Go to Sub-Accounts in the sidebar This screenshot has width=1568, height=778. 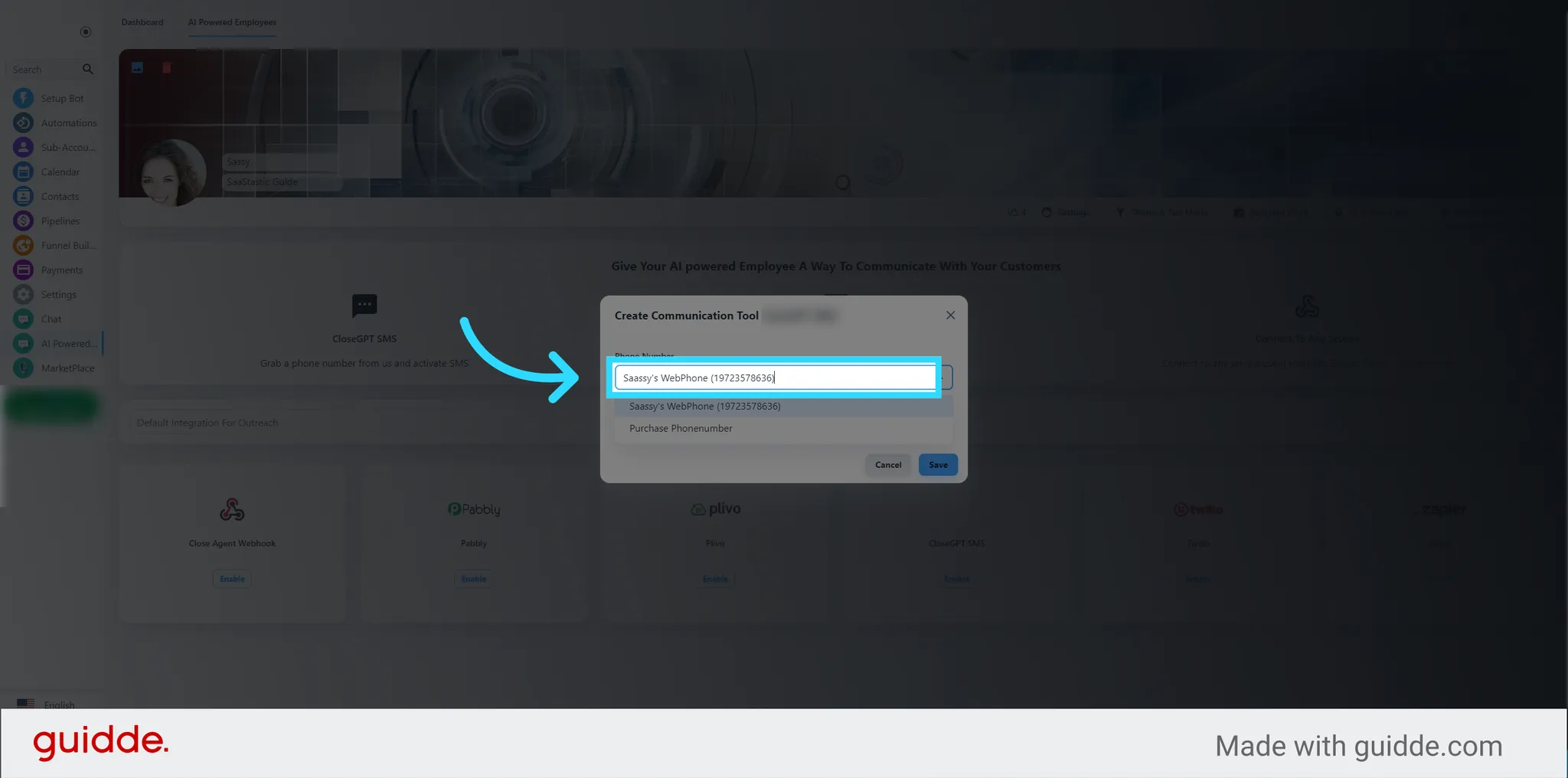click(55, 147)
